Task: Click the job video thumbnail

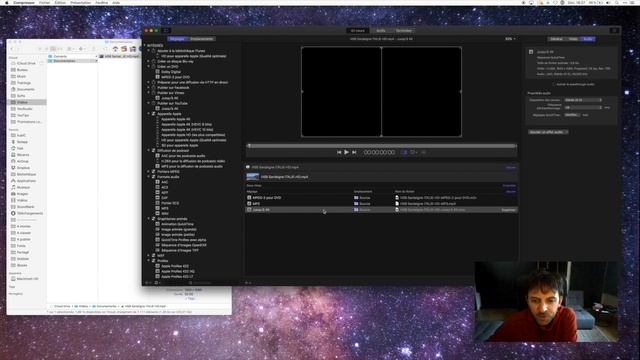Action: click(253, 177)
